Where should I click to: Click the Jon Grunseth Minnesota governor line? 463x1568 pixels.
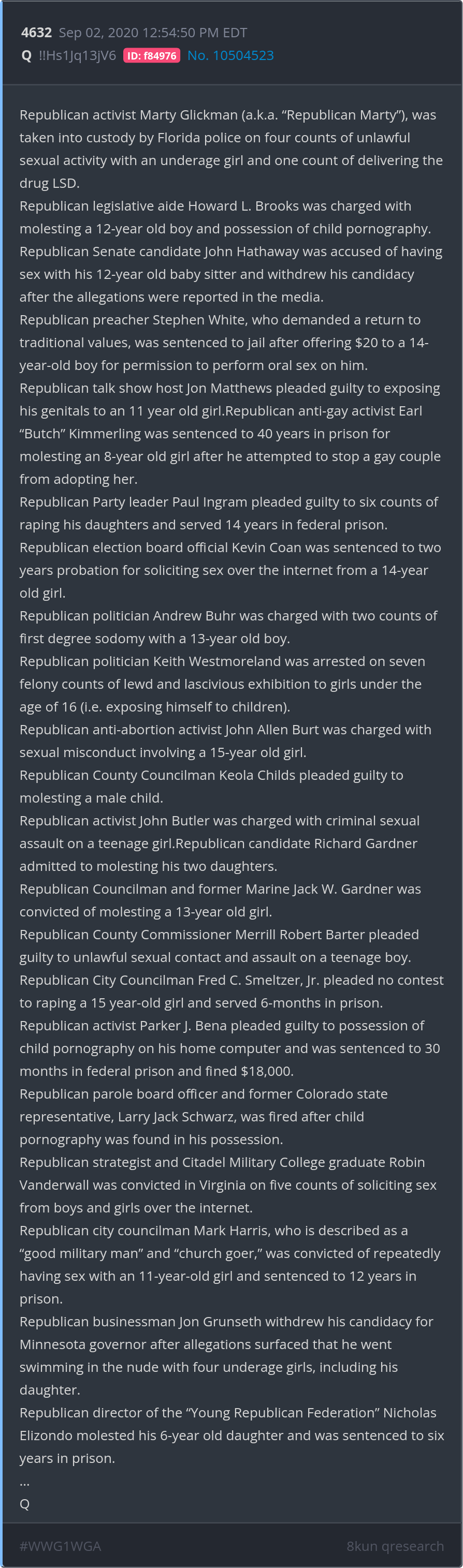[226, 1322]
